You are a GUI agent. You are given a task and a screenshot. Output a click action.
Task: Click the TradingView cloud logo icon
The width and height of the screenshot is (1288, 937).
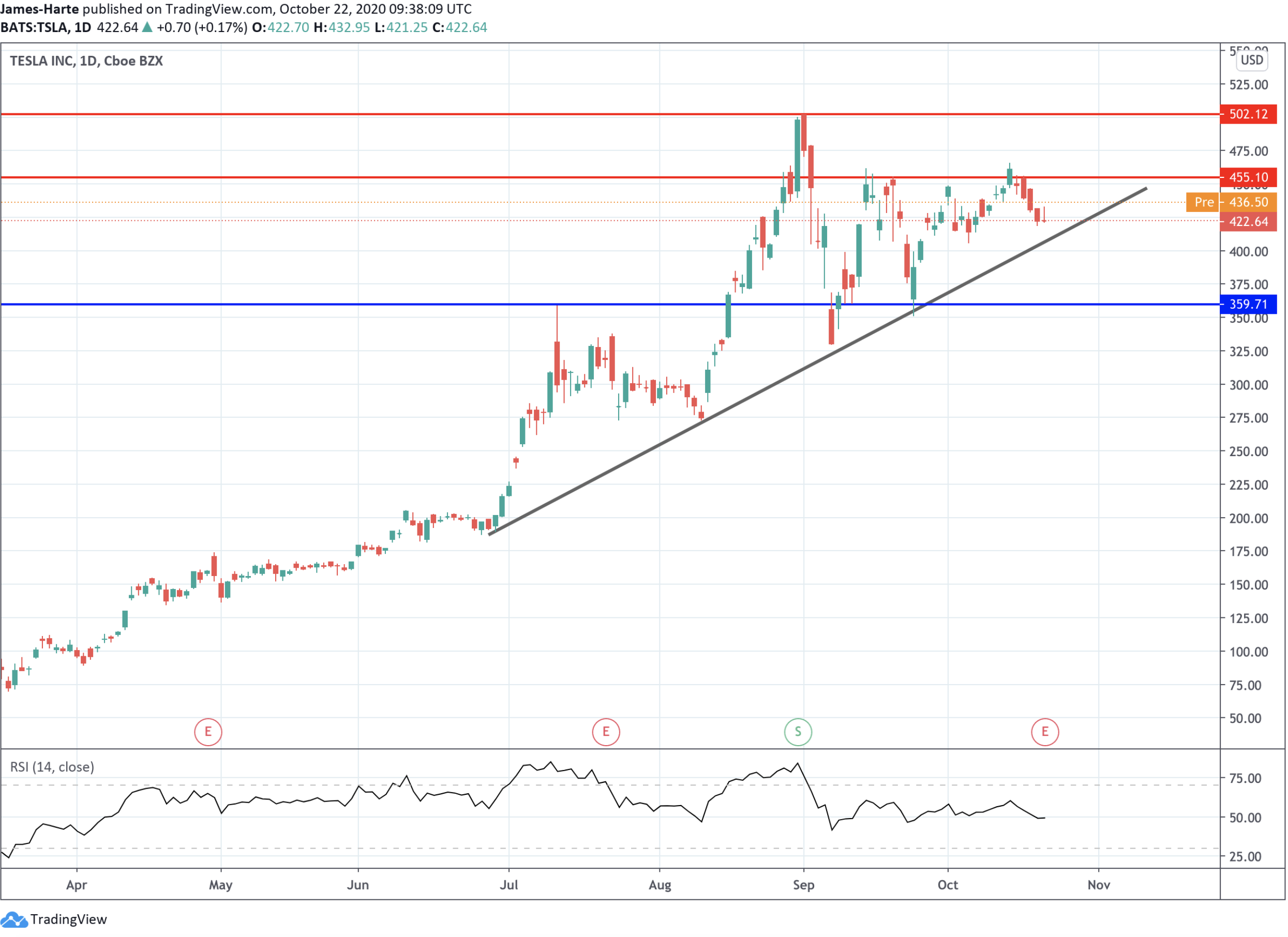(13, 919)
